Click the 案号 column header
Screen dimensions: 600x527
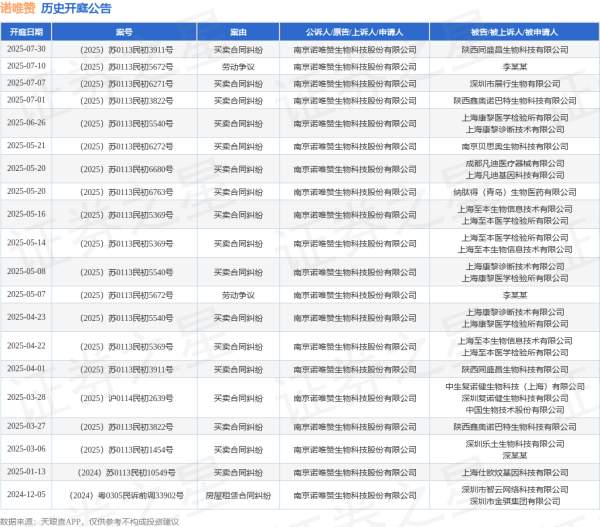(126, 32)
